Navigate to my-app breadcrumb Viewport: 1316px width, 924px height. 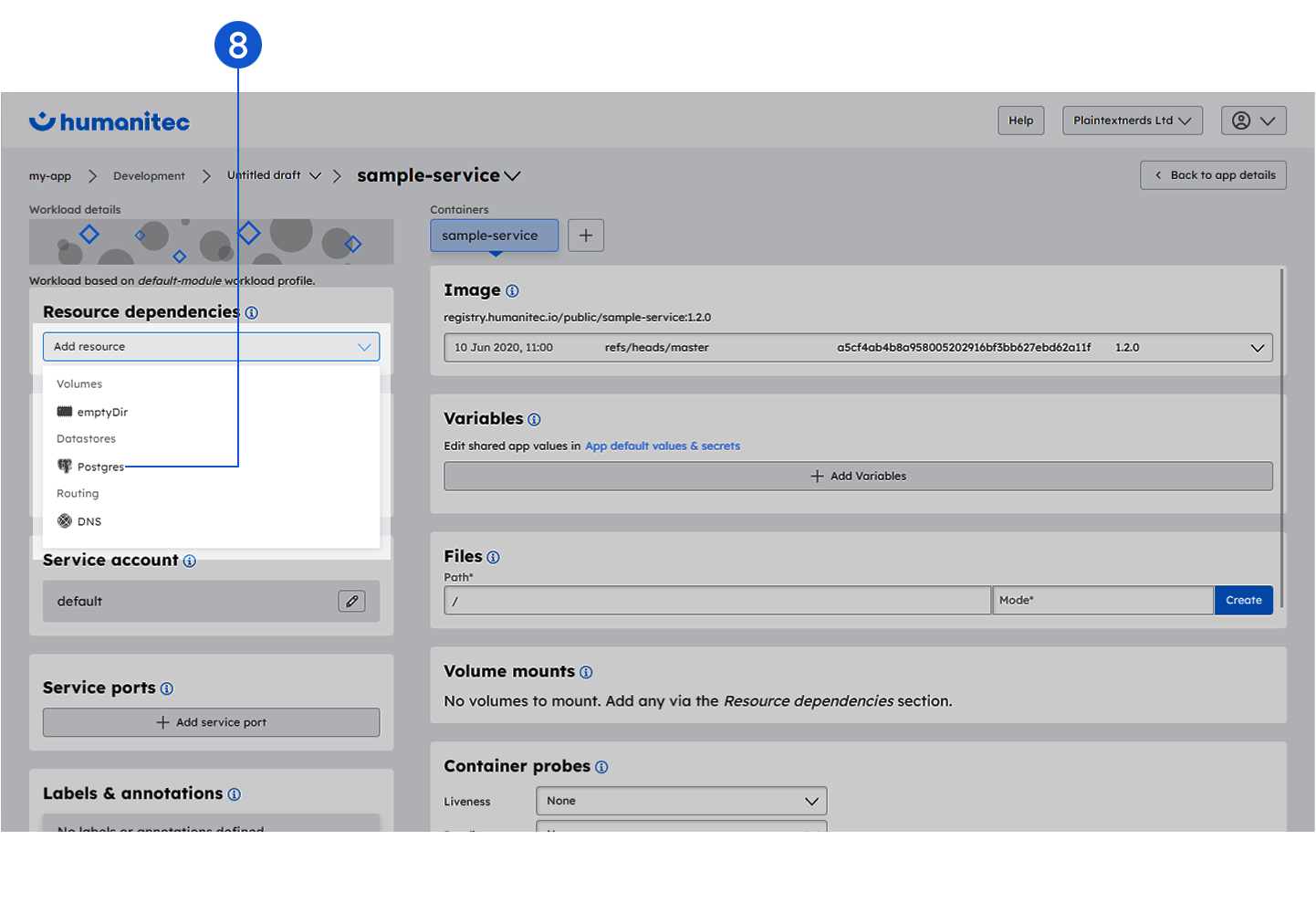[50, 176]
